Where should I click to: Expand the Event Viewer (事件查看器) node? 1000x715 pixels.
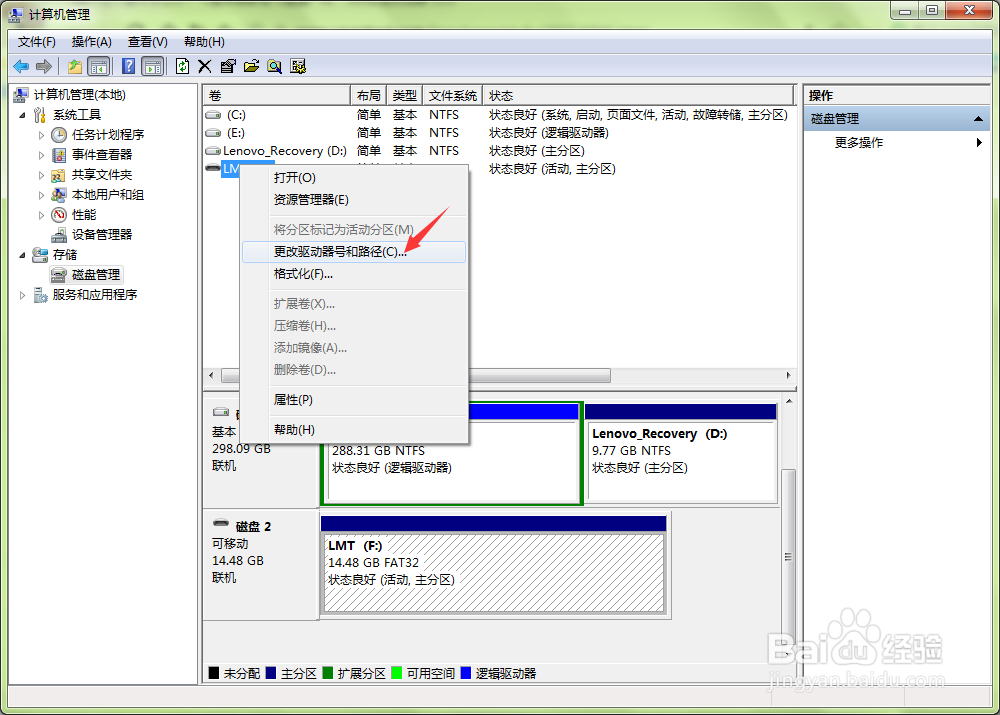point(41,155)
